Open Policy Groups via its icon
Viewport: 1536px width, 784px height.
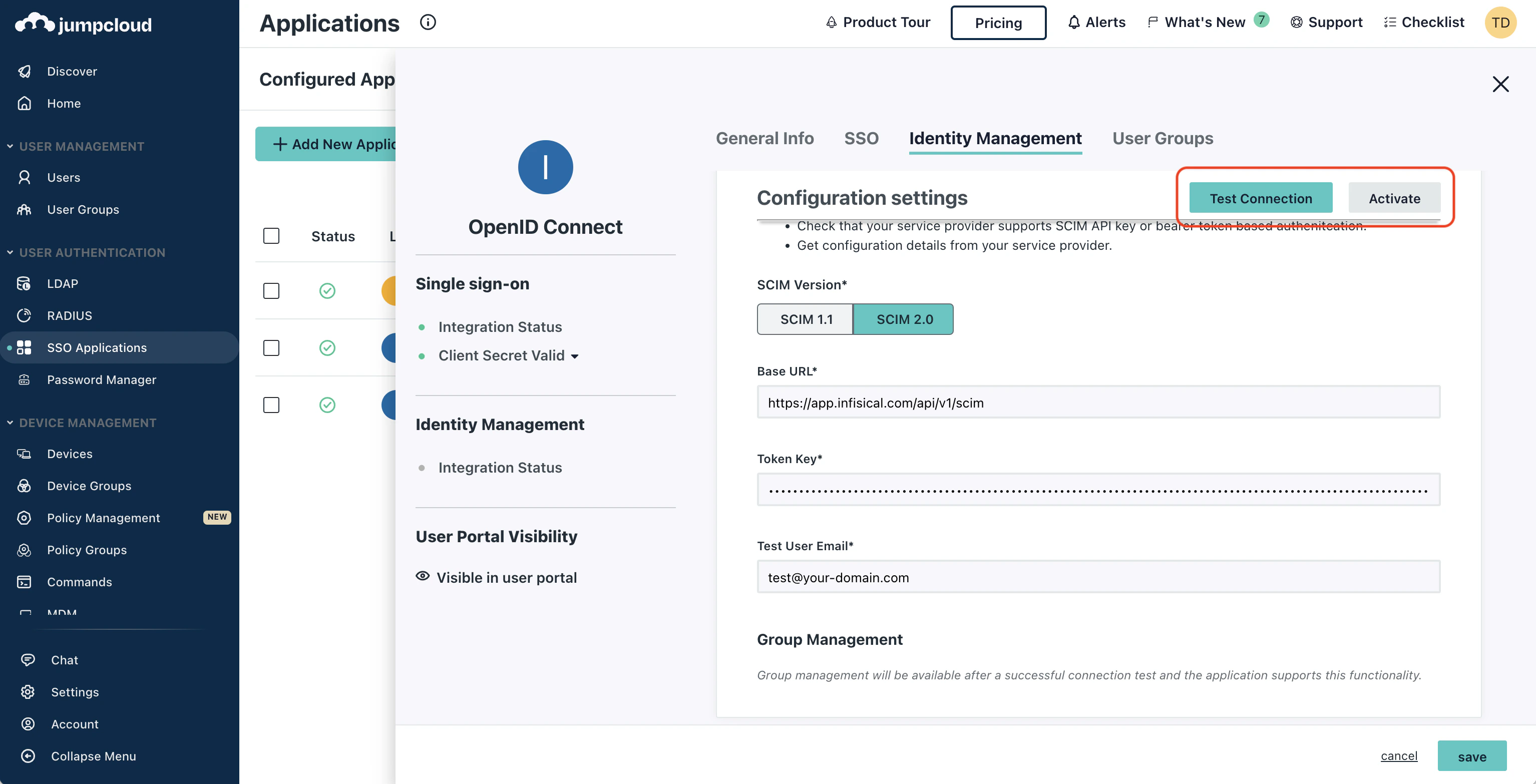[25, 550]
